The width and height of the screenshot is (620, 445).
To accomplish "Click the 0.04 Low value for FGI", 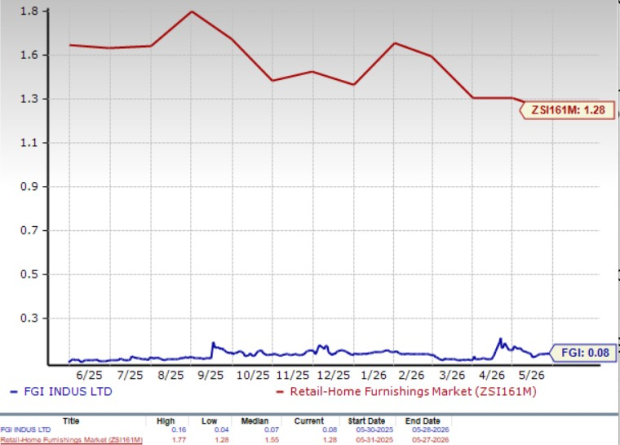I will (221, 430).
